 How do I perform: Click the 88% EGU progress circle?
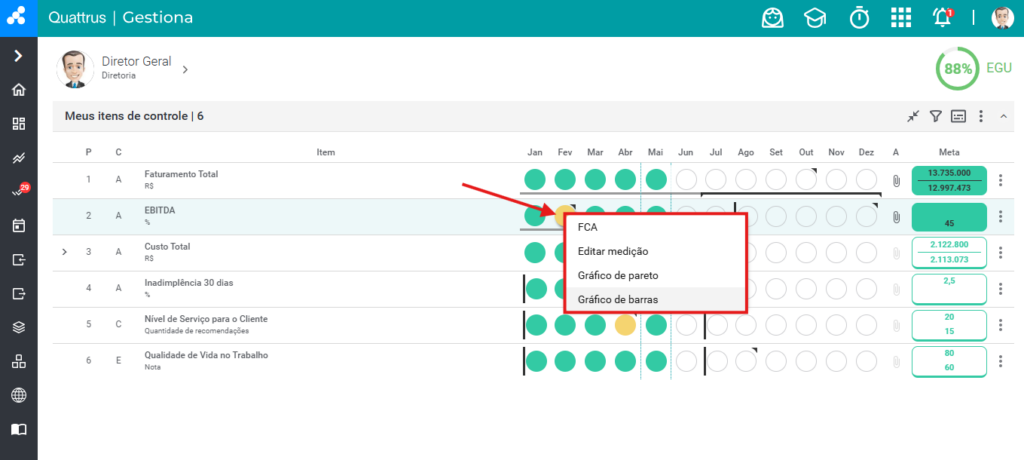[957, 69]
